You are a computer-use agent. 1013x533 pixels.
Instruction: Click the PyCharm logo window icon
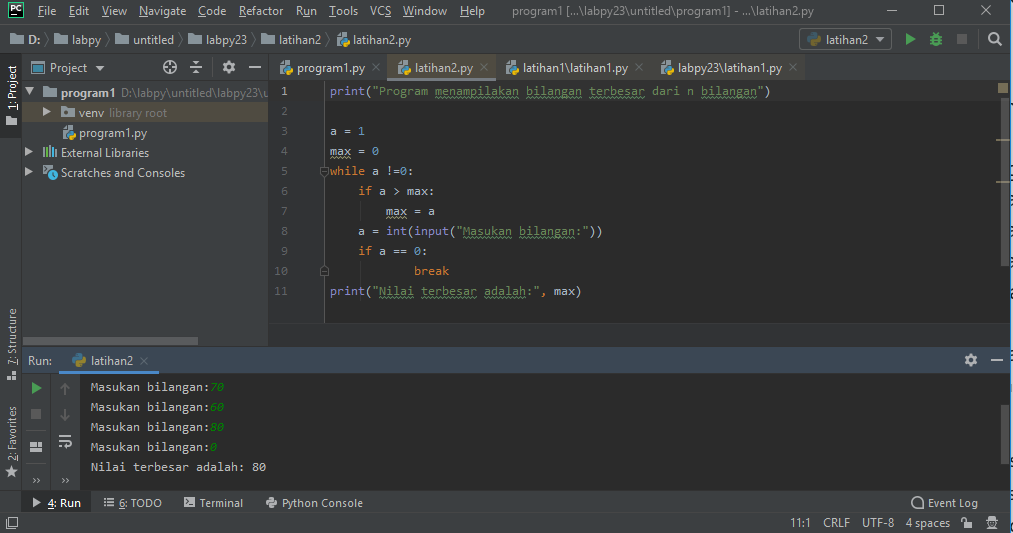(x=15, y=10)
